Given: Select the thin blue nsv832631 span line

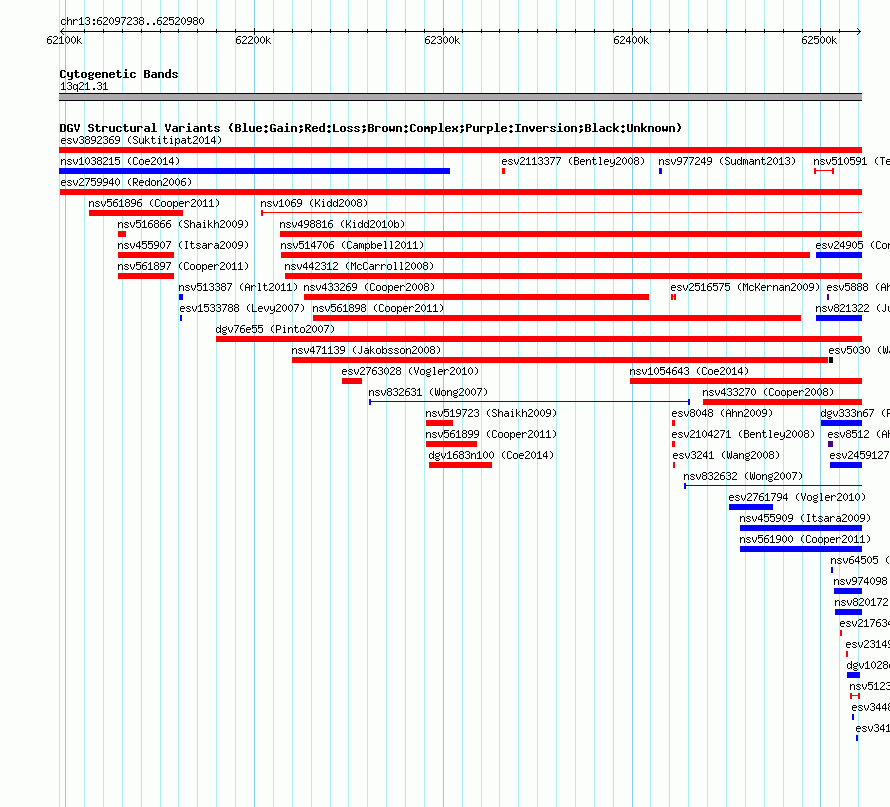Looking at the screenshot, I should [530, 402].
